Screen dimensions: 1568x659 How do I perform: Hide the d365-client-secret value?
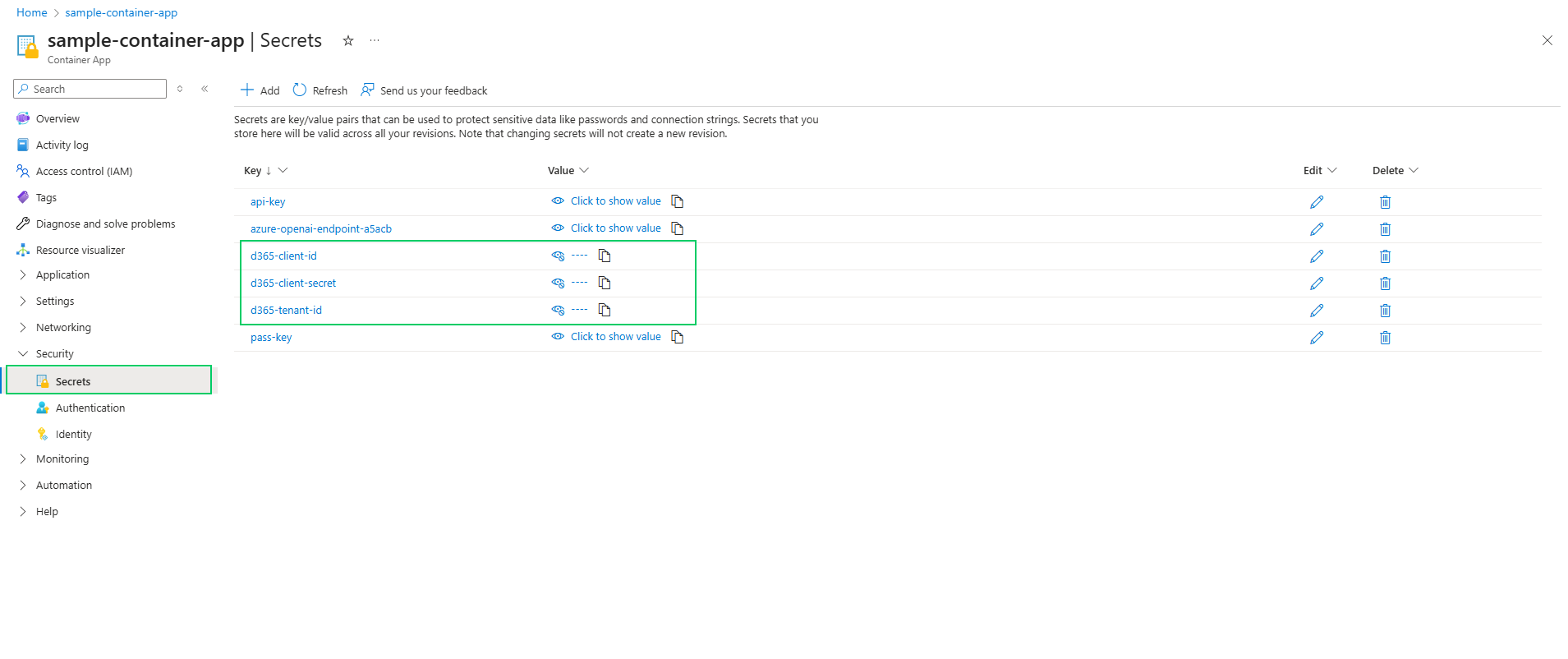[559, 283]
